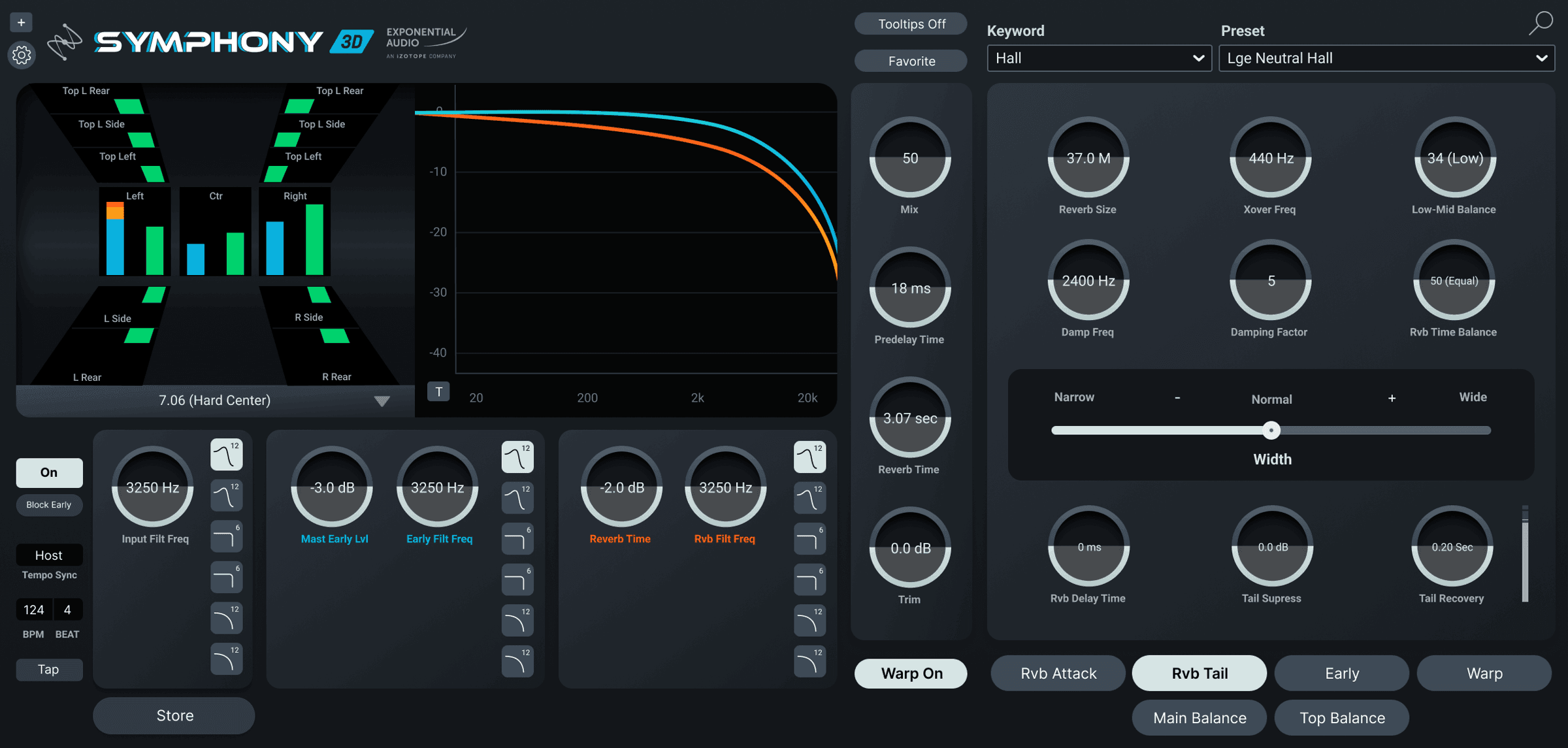
Task: Select the highlighted 12 dB resonant filter for Input Filt Freq
Action: 227,455
